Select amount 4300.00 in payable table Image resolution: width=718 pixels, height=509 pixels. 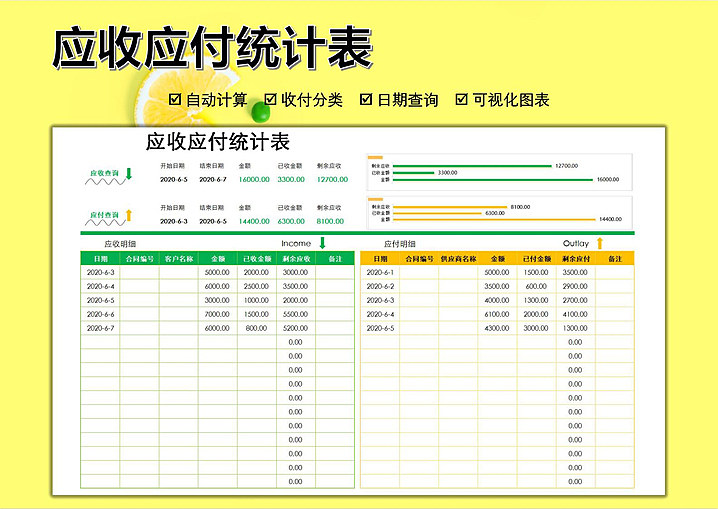[x=497, y=328]
